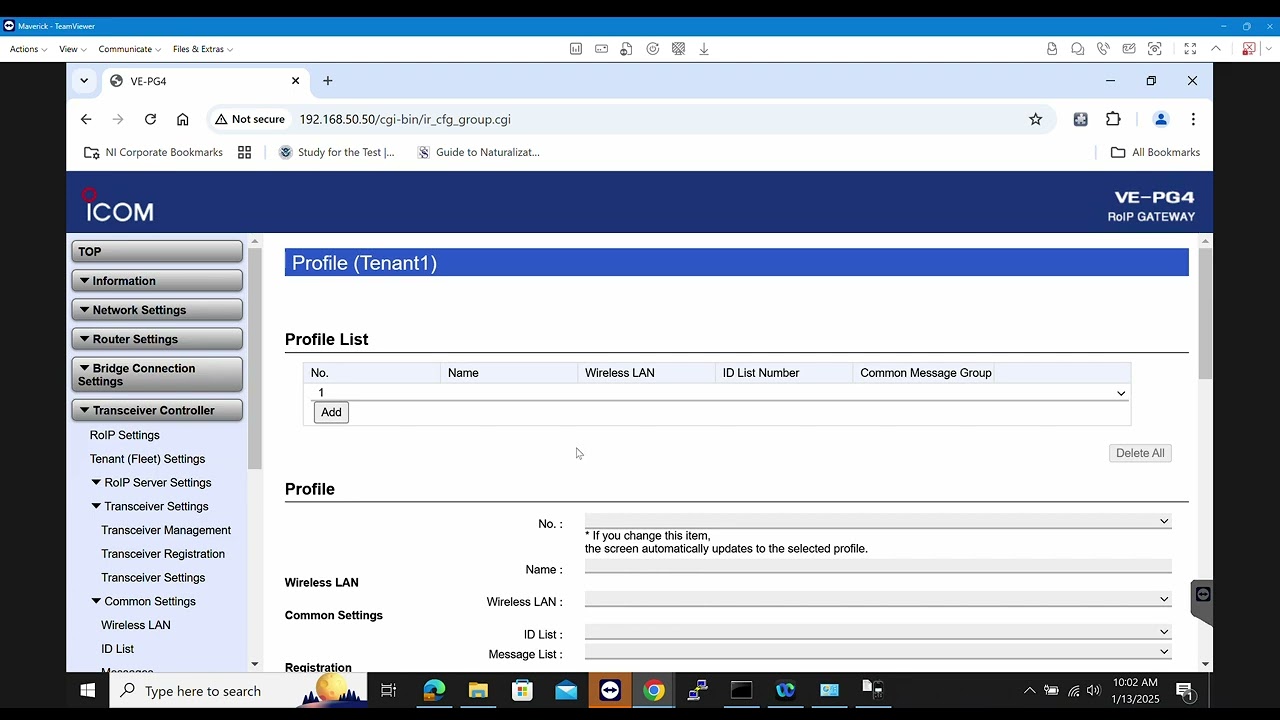Expand the Bridge Connection Settings section

coord(157,375)
